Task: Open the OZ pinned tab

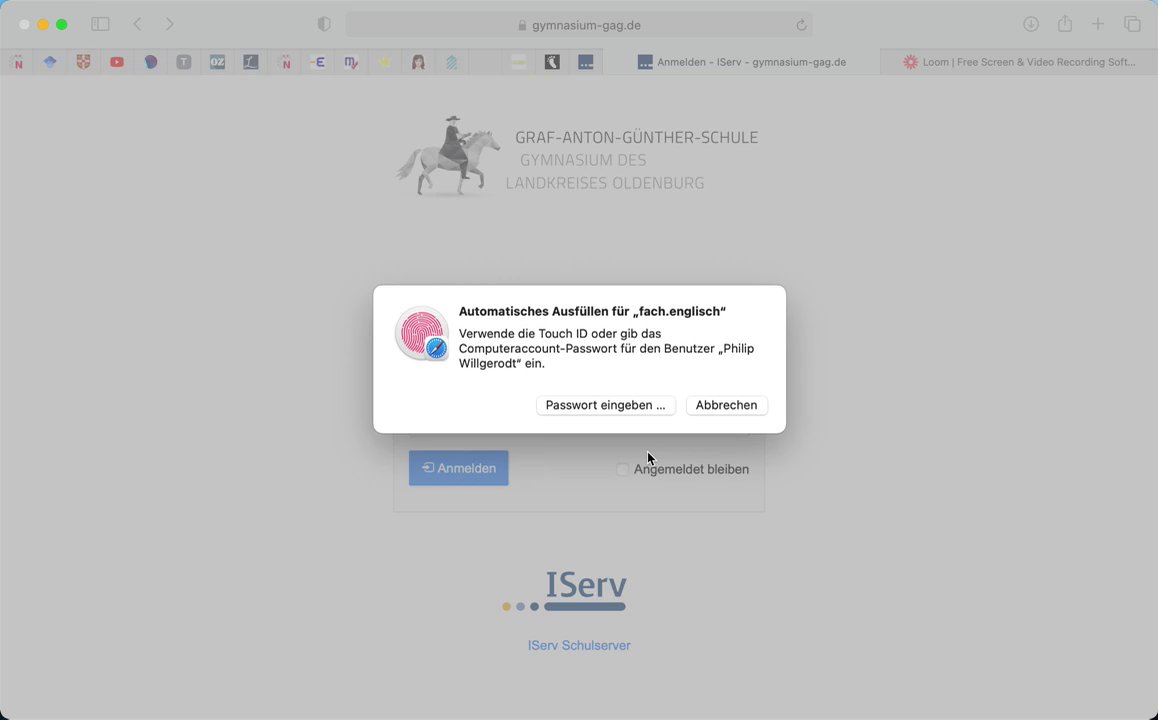Action: (217, 62)
